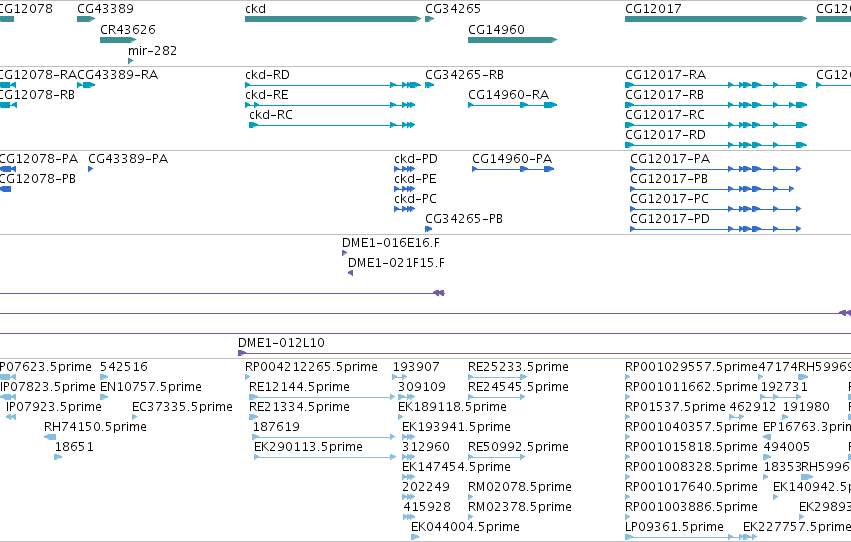
Task: Select the CG12017 gene bar
Action: (x=716, y=19)
